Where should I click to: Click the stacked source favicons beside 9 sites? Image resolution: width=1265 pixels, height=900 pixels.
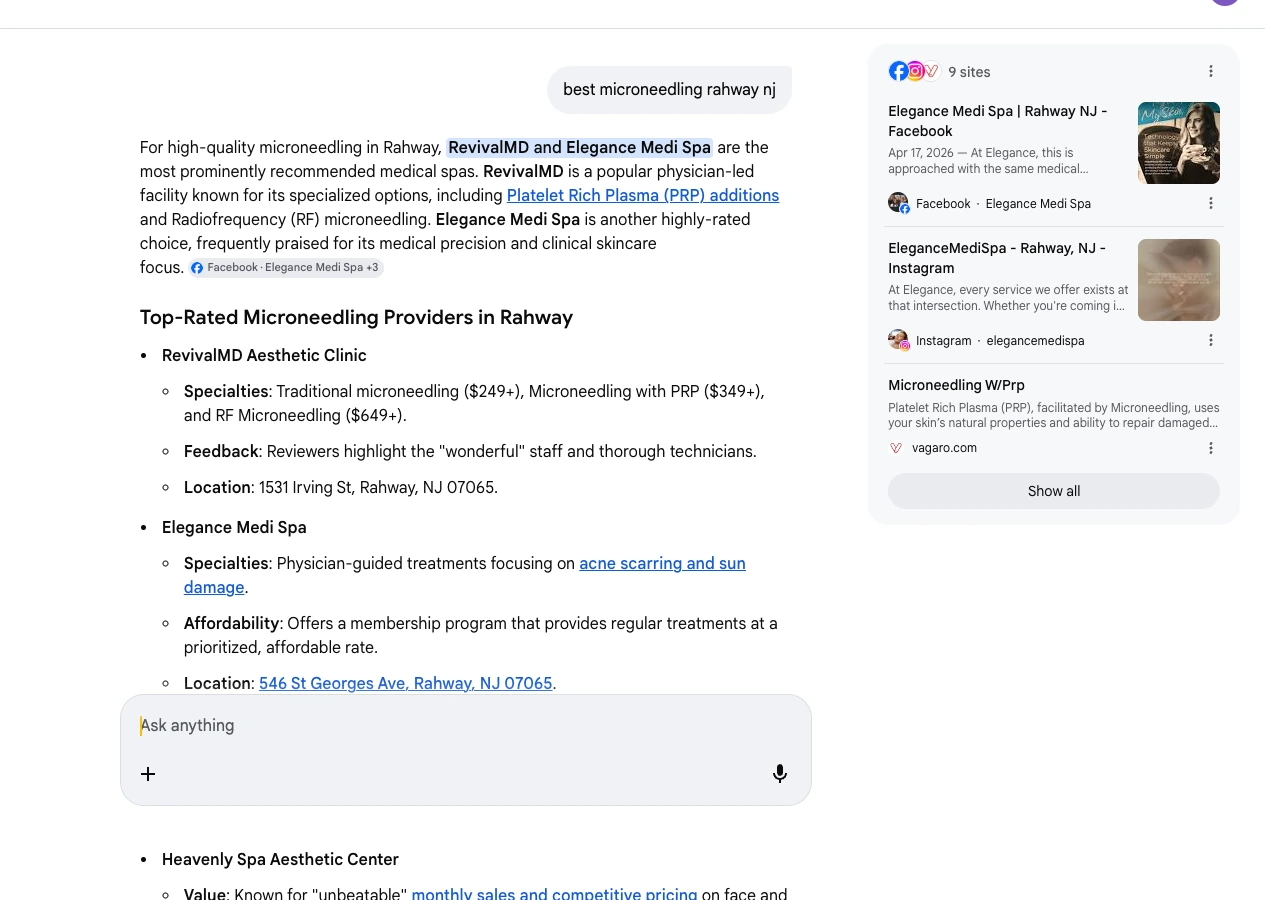tap(914, 71)
